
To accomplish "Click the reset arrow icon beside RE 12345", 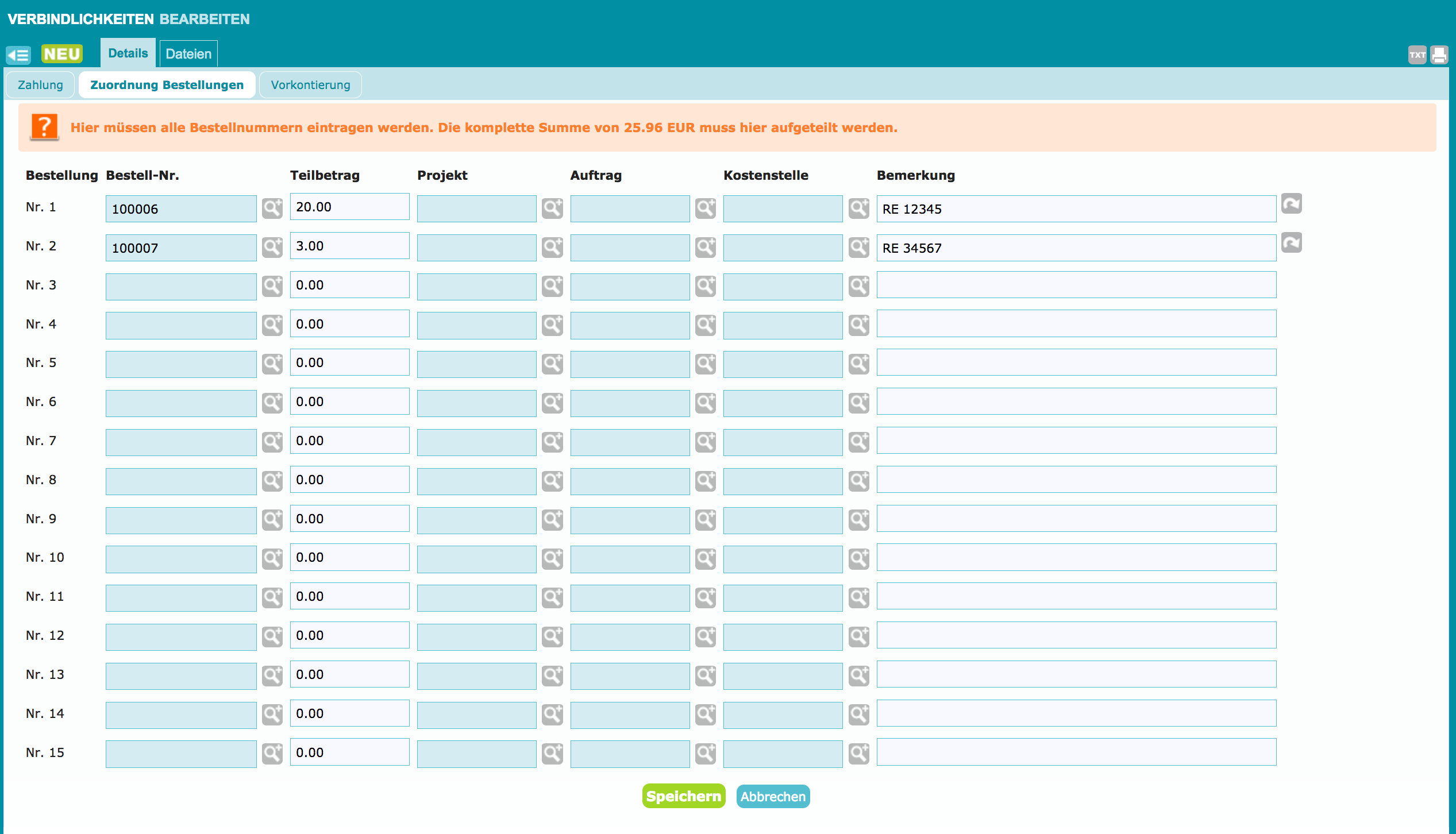I will 1291,204.
